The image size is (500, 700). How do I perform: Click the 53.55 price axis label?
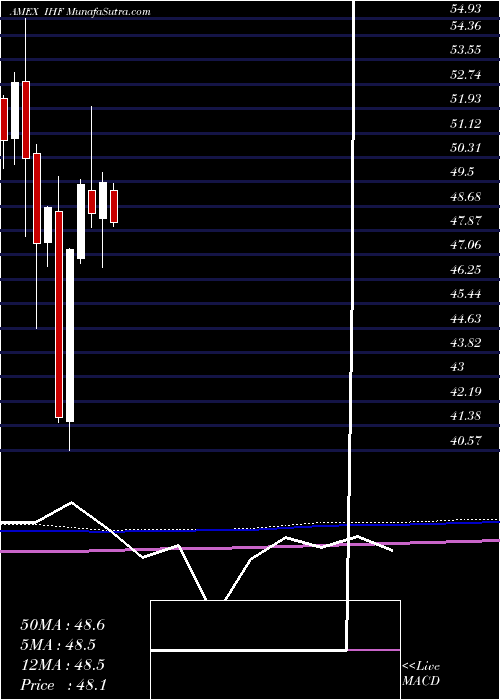pos(466,50)
